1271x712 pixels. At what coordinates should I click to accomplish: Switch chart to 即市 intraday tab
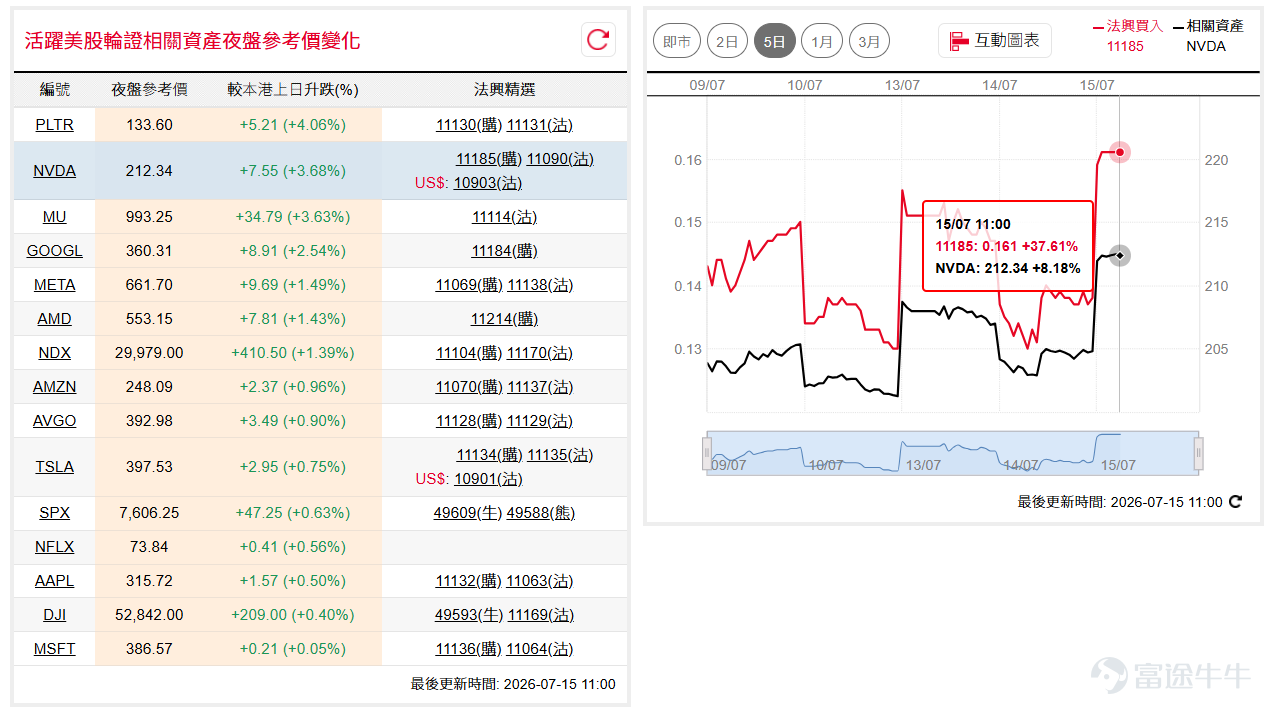tap(677, 42)
